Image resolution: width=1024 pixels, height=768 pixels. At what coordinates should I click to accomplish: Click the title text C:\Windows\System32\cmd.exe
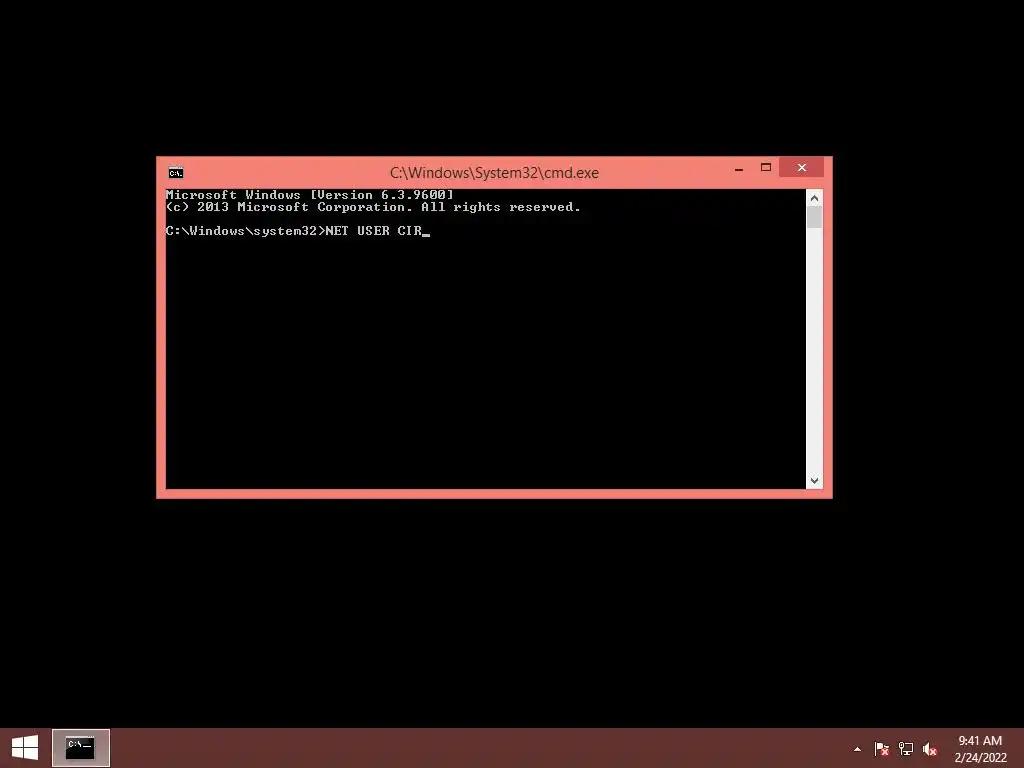pos(494,173)
